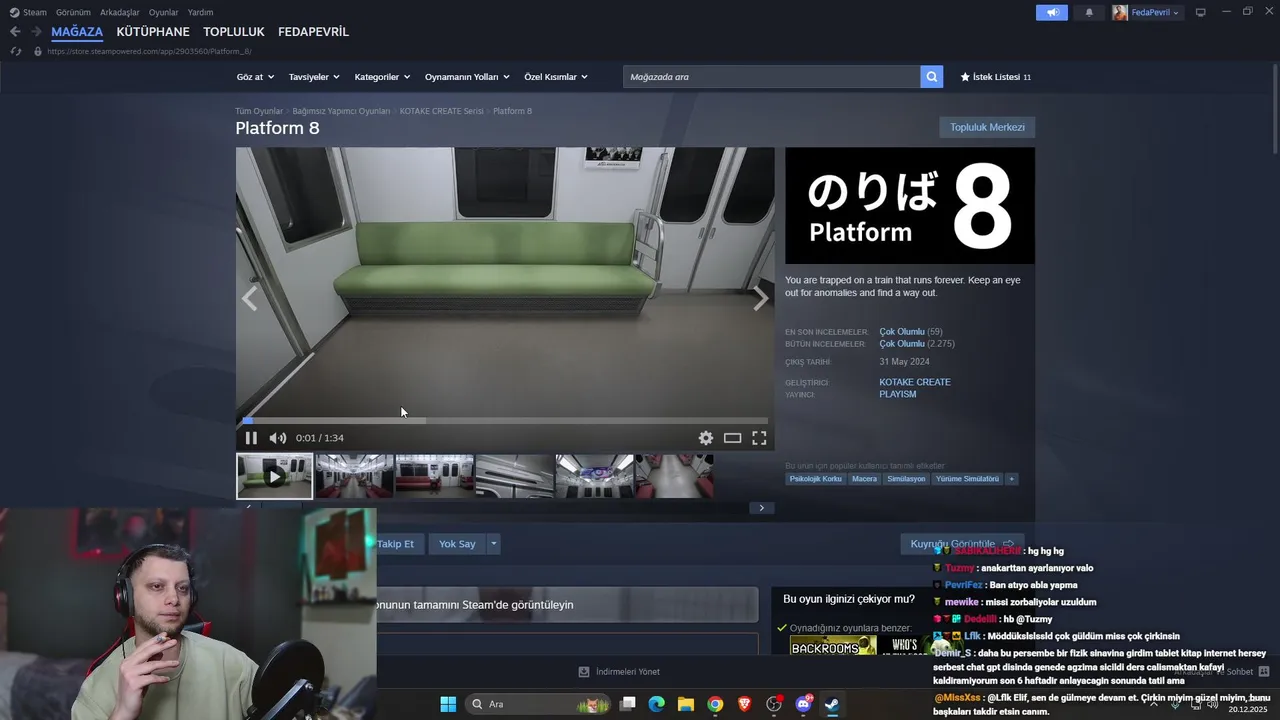
Task: Open the TOPLULUK tab
Action: click(x=234, y=32)
